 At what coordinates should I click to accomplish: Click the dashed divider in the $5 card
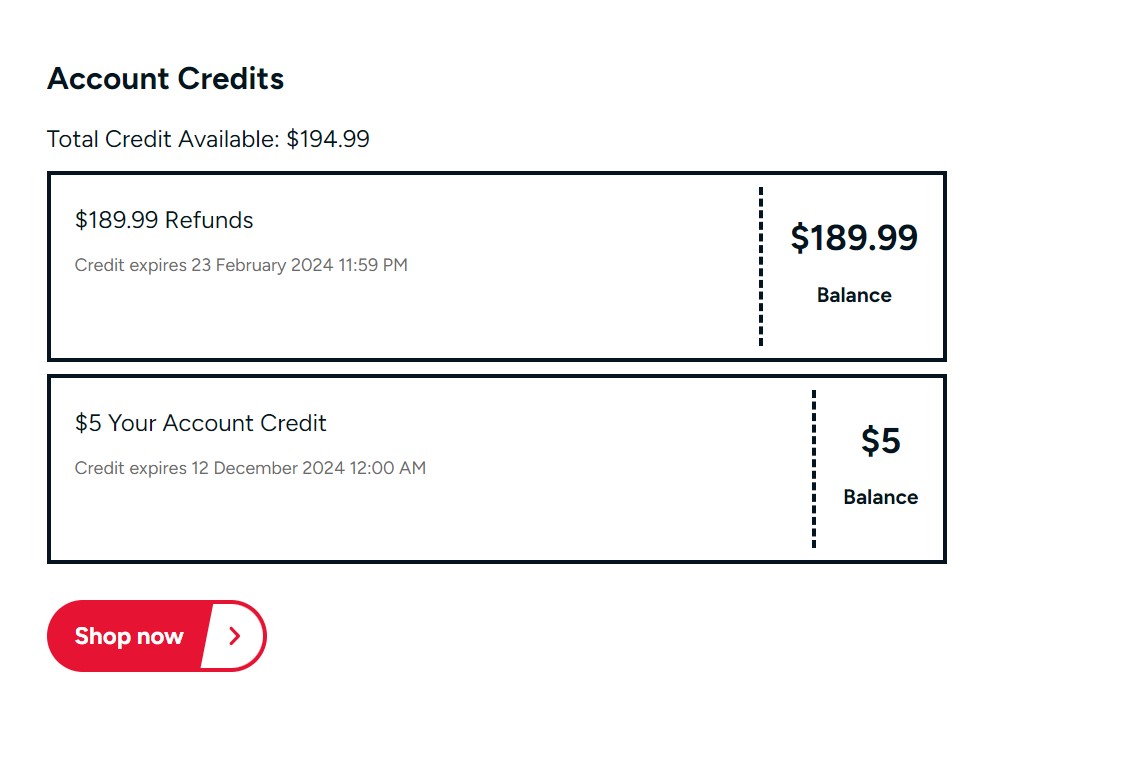814,469
